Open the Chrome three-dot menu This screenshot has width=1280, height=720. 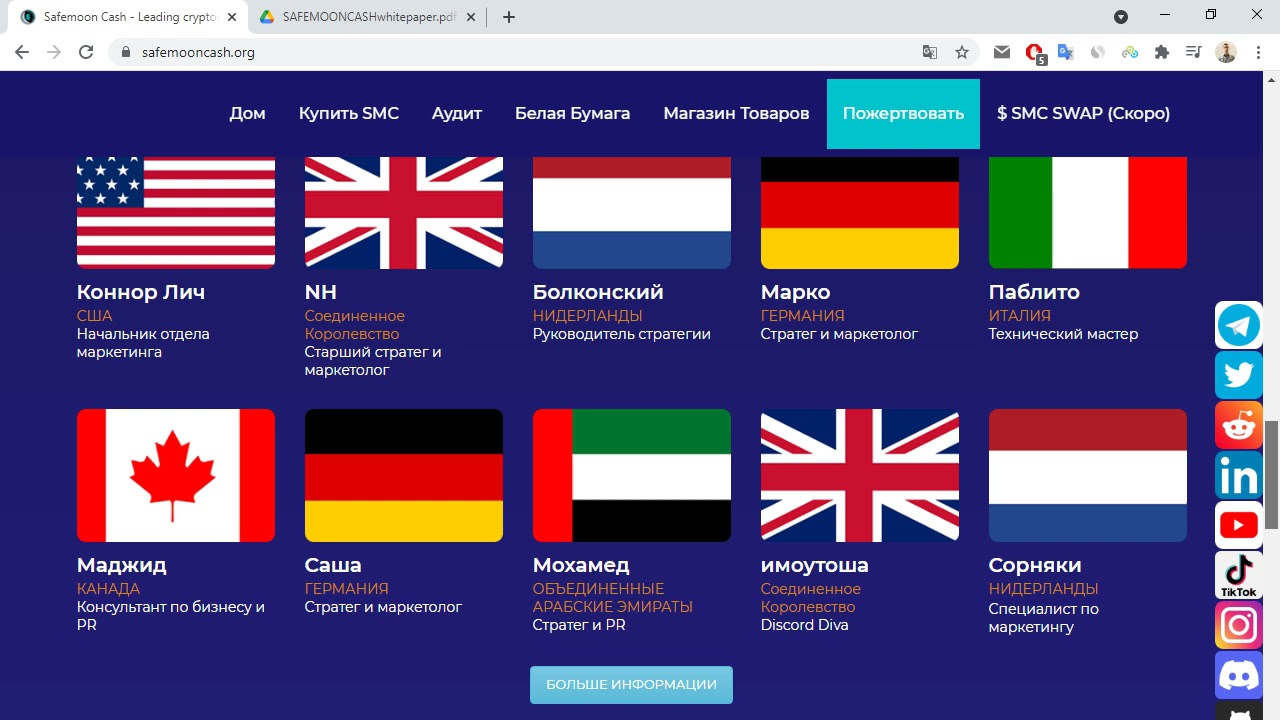click(1257, 52)
